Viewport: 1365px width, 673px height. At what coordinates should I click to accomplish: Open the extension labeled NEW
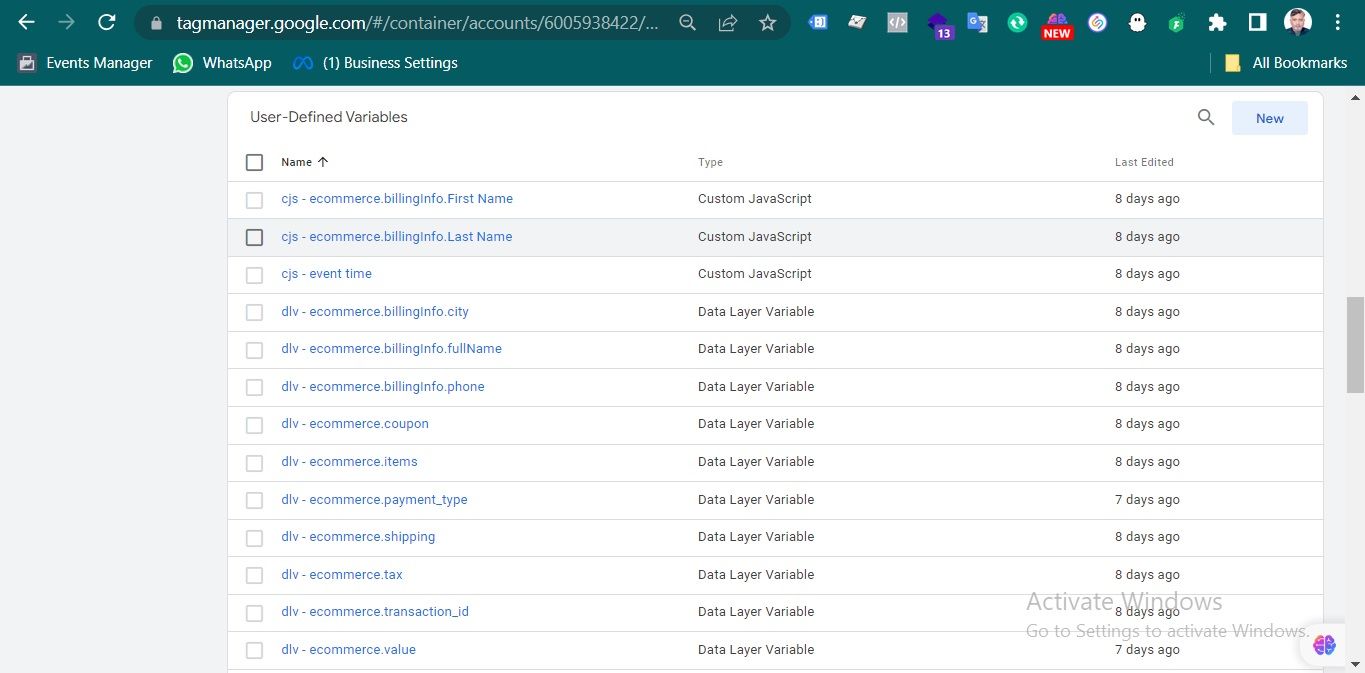1057,24
